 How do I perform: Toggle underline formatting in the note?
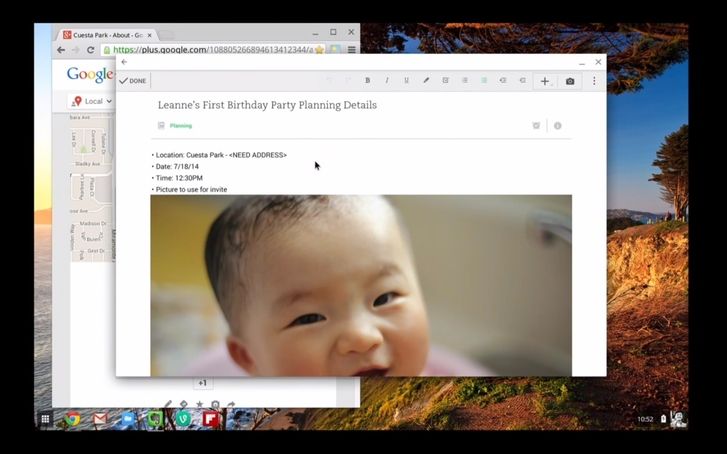406,81
